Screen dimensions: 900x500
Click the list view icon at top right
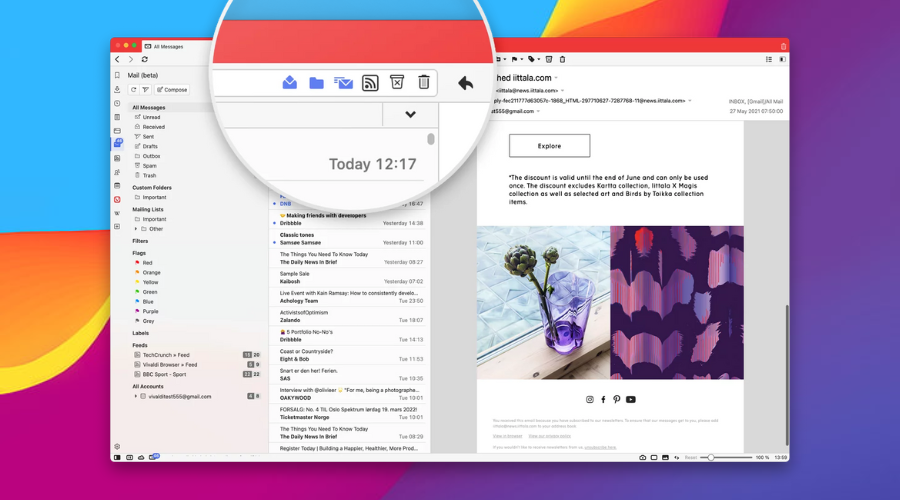(769, 59)
